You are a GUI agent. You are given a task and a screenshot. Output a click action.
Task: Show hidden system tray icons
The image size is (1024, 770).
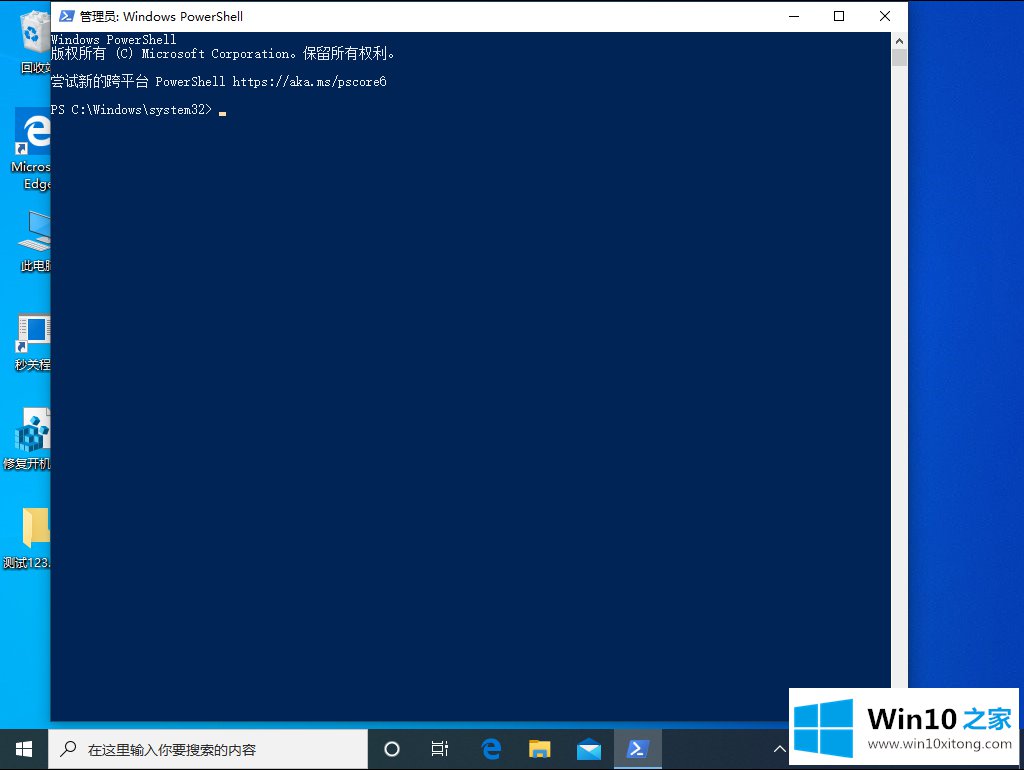click(x=779, y=749)
